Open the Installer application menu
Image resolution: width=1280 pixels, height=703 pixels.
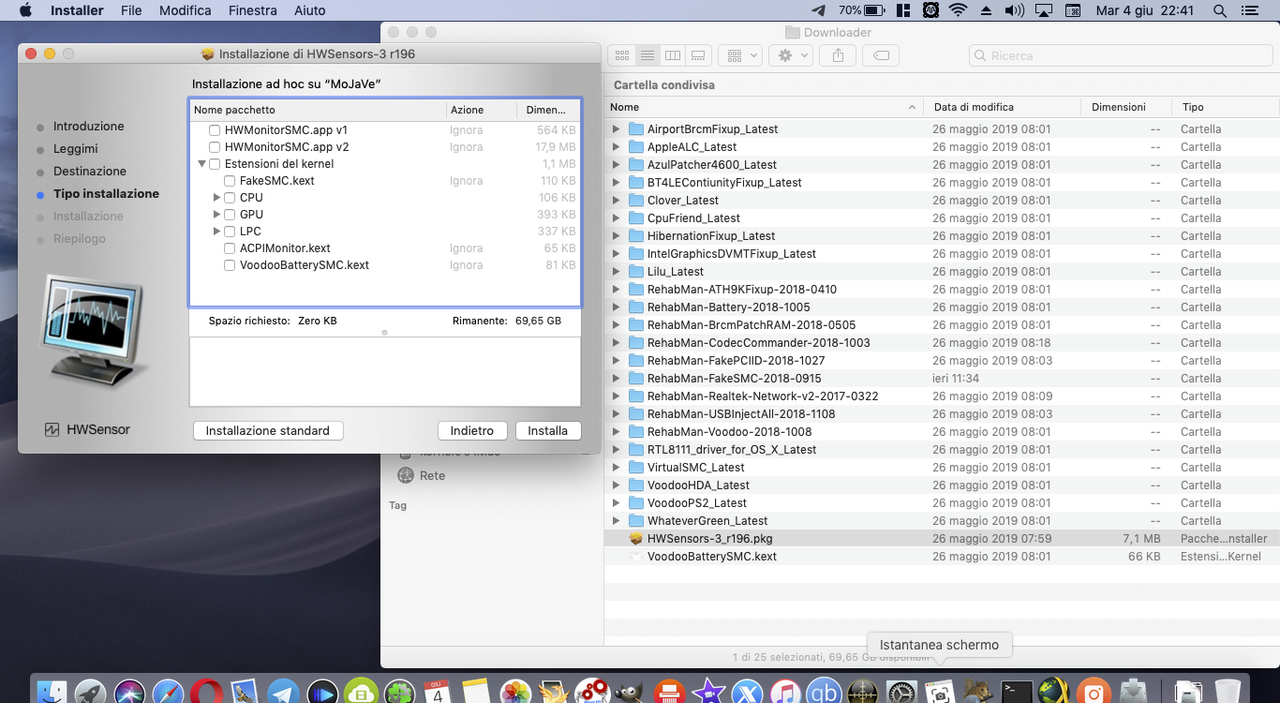pos(77,10)
